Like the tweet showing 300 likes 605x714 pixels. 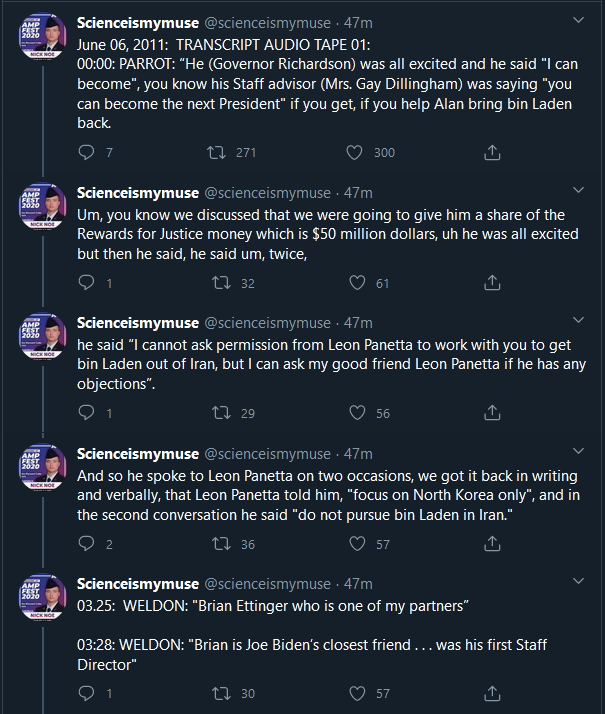click(x=355, y=152)
